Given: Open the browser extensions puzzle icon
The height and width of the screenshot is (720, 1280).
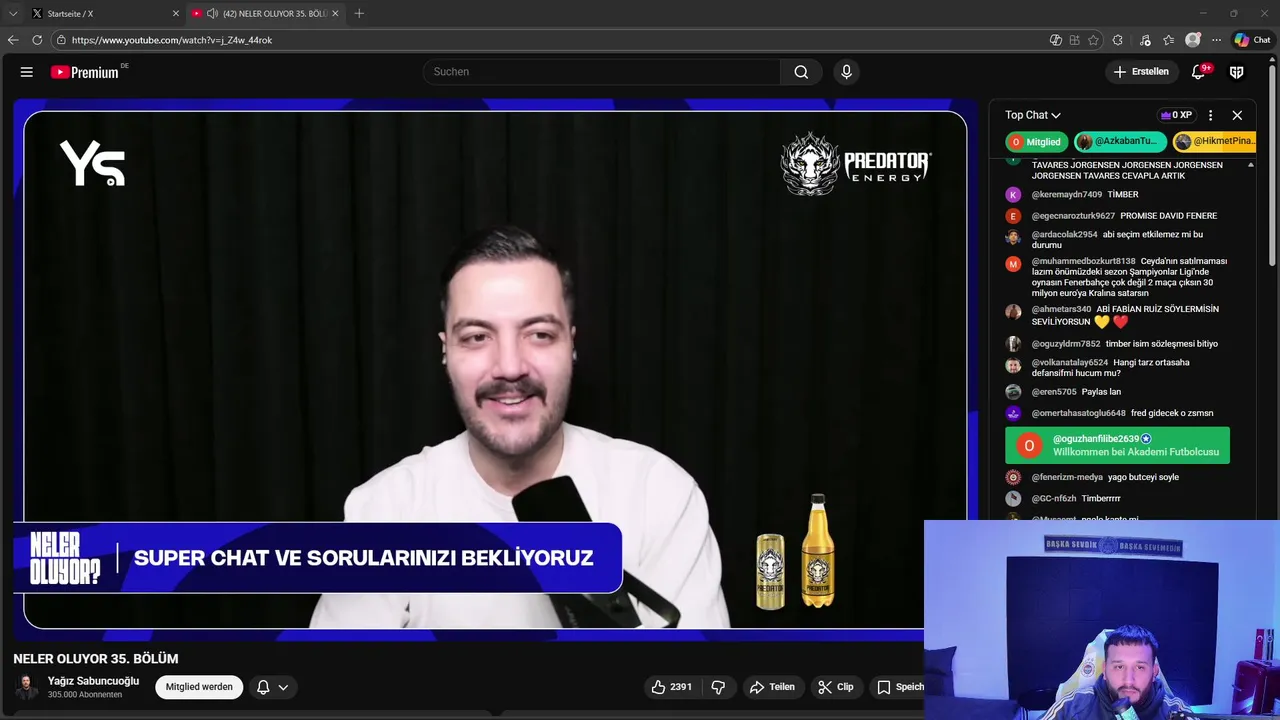Looking at the screenshot, I should click(1118, 40).
